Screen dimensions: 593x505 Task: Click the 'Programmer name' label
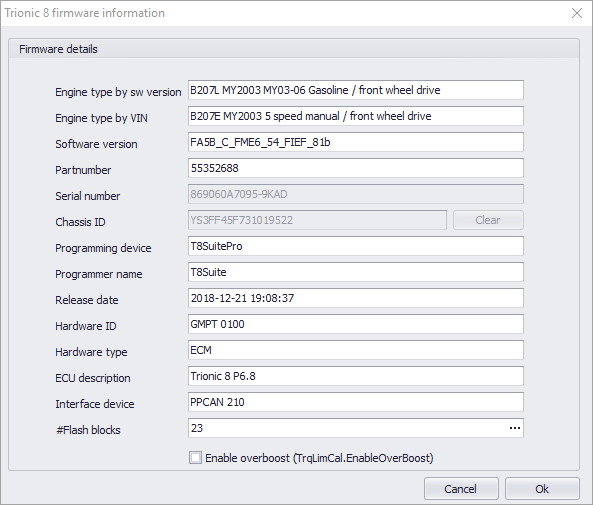(99, 274)
